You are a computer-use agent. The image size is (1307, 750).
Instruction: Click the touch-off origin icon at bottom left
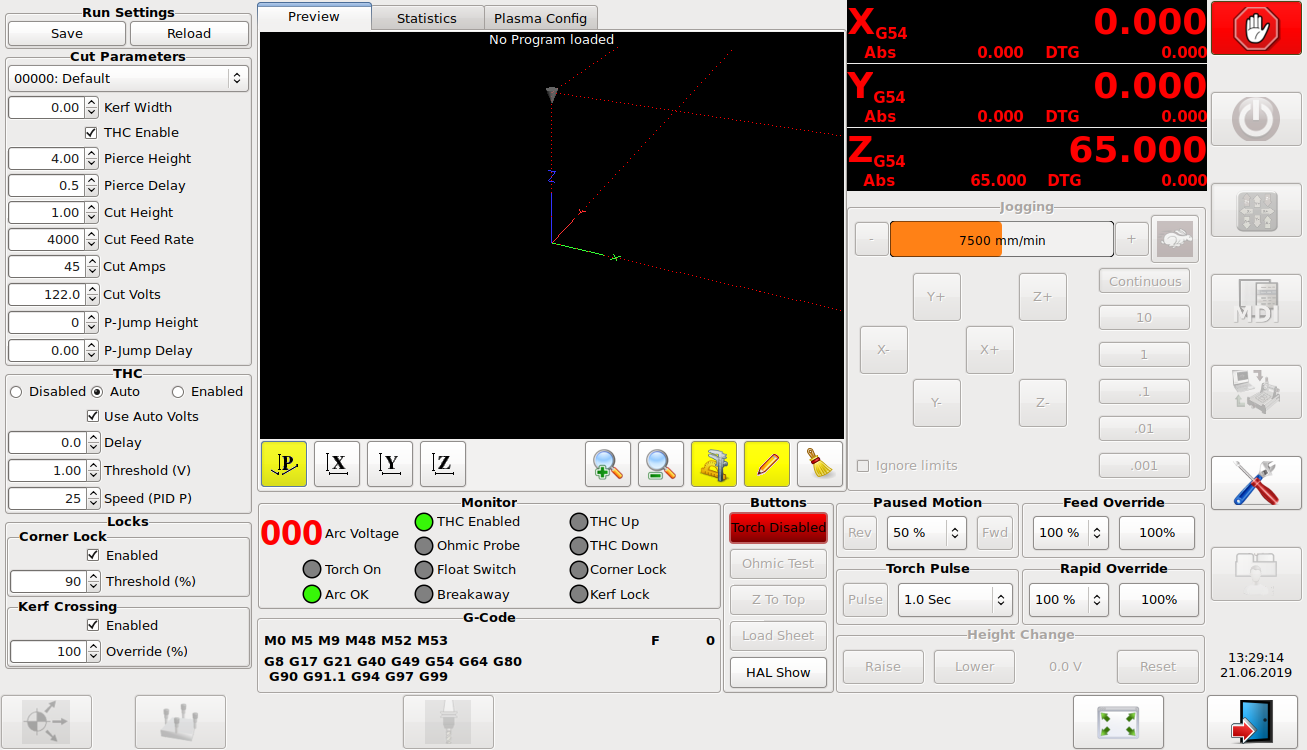tap(46, 722)
